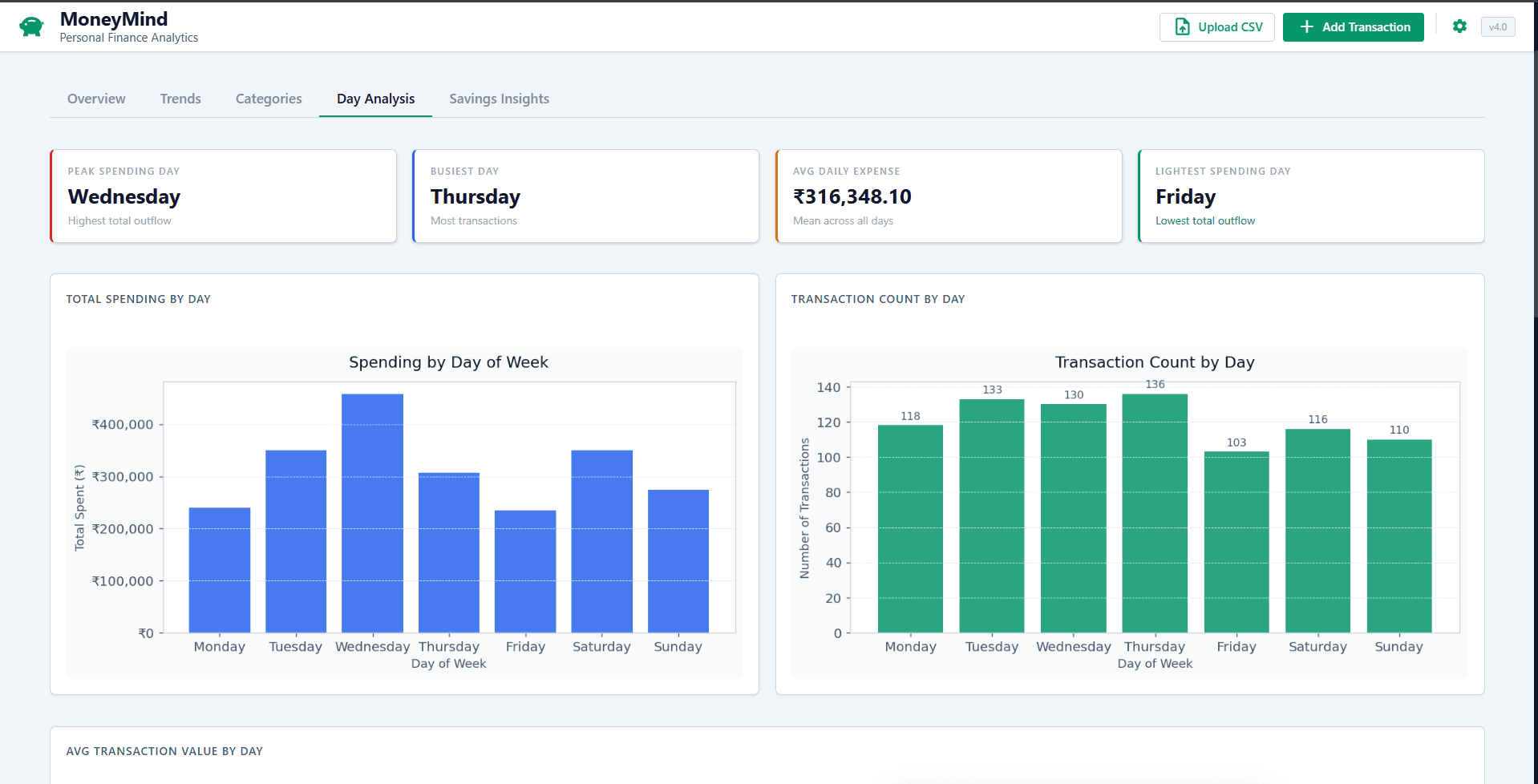This screenshot has height=784, width=1538.
Task: Open the Trends tab
Action: pos(180,99)
